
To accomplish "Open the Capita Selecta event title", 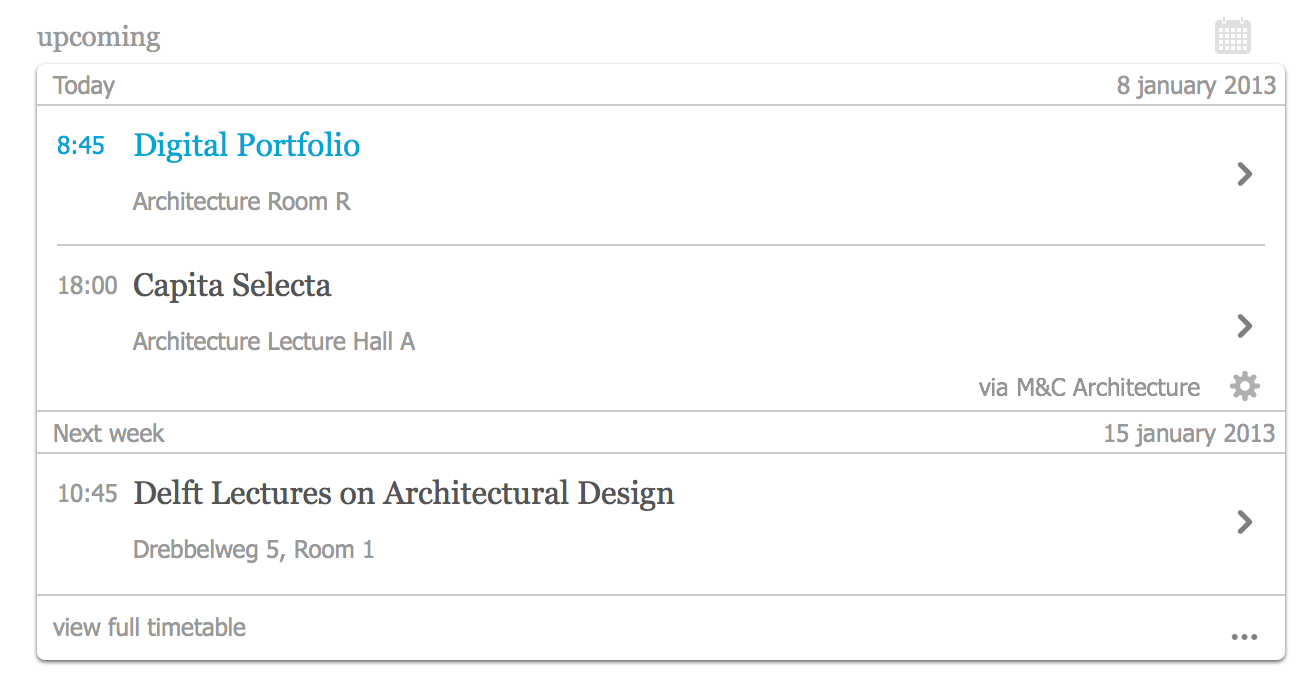I will click(232, 286).
